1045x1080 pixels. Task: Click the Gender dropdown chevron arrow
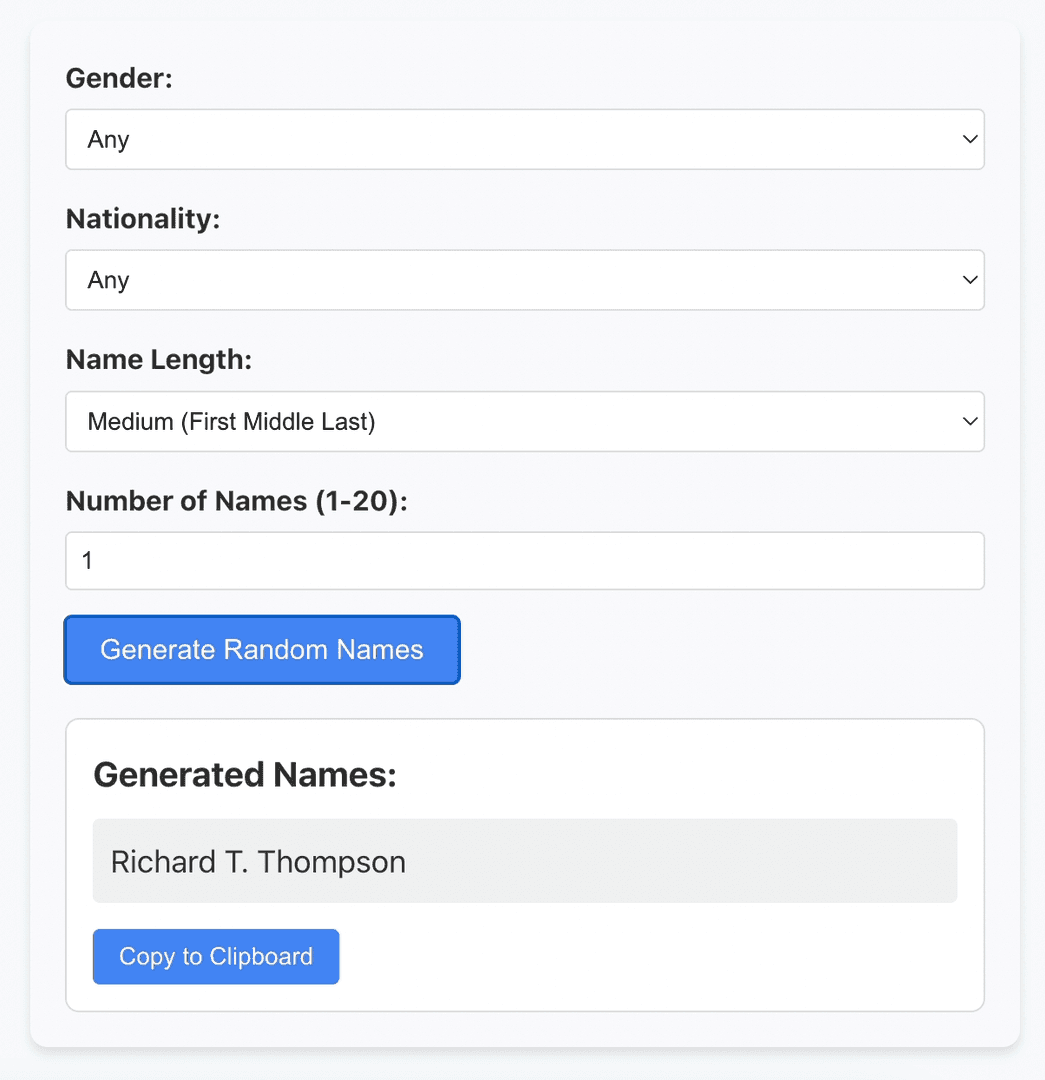[x=969, y=140]
